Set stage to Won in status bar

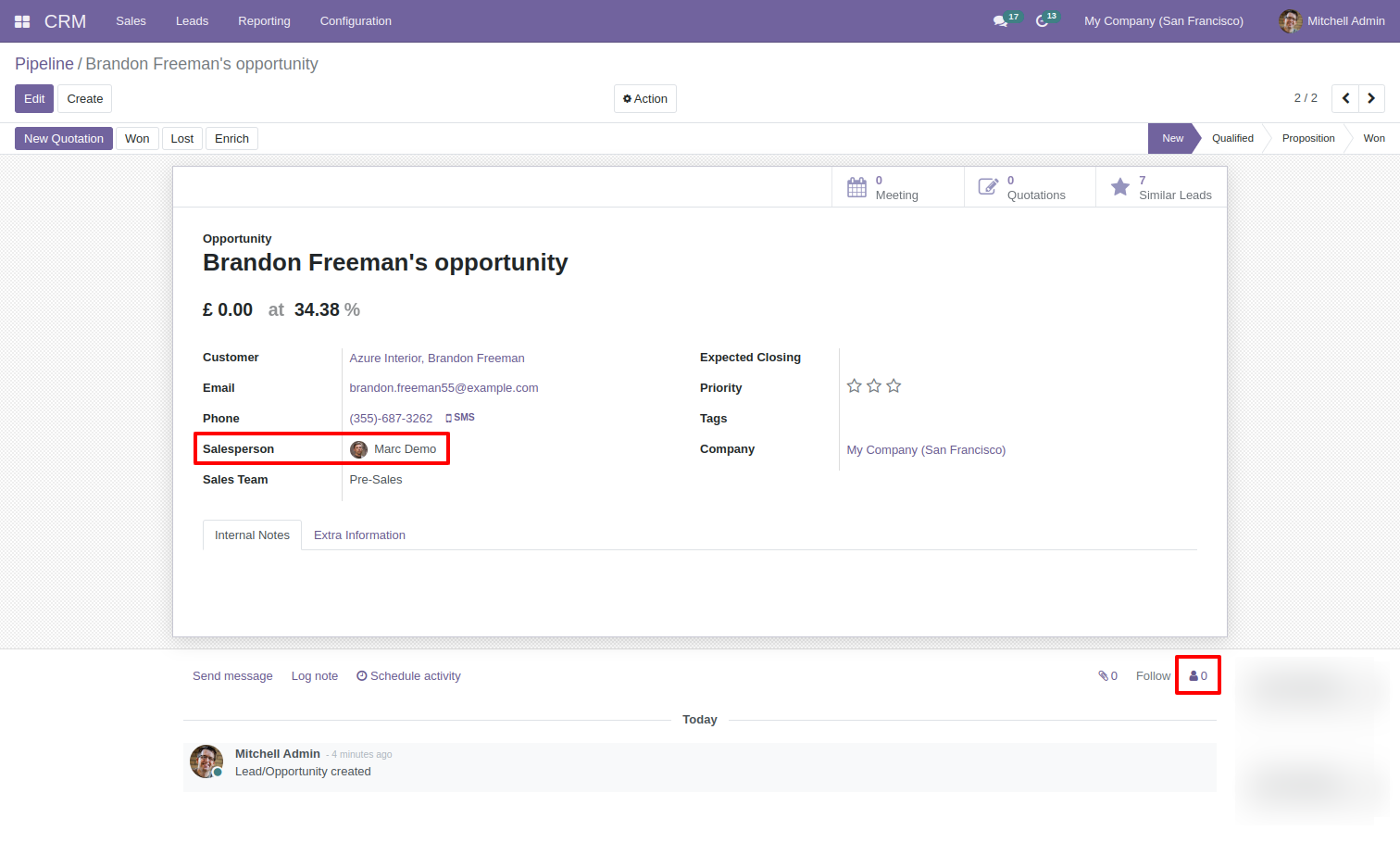click(1374, 138)
